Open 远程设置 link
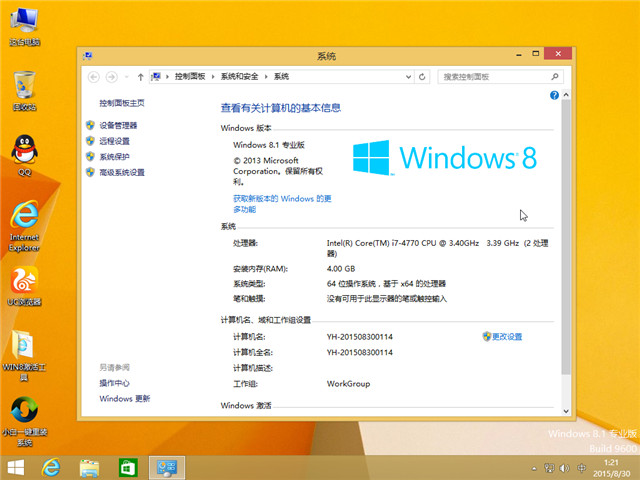The width and height of the screenshot is (640, 480). [115, 141]
